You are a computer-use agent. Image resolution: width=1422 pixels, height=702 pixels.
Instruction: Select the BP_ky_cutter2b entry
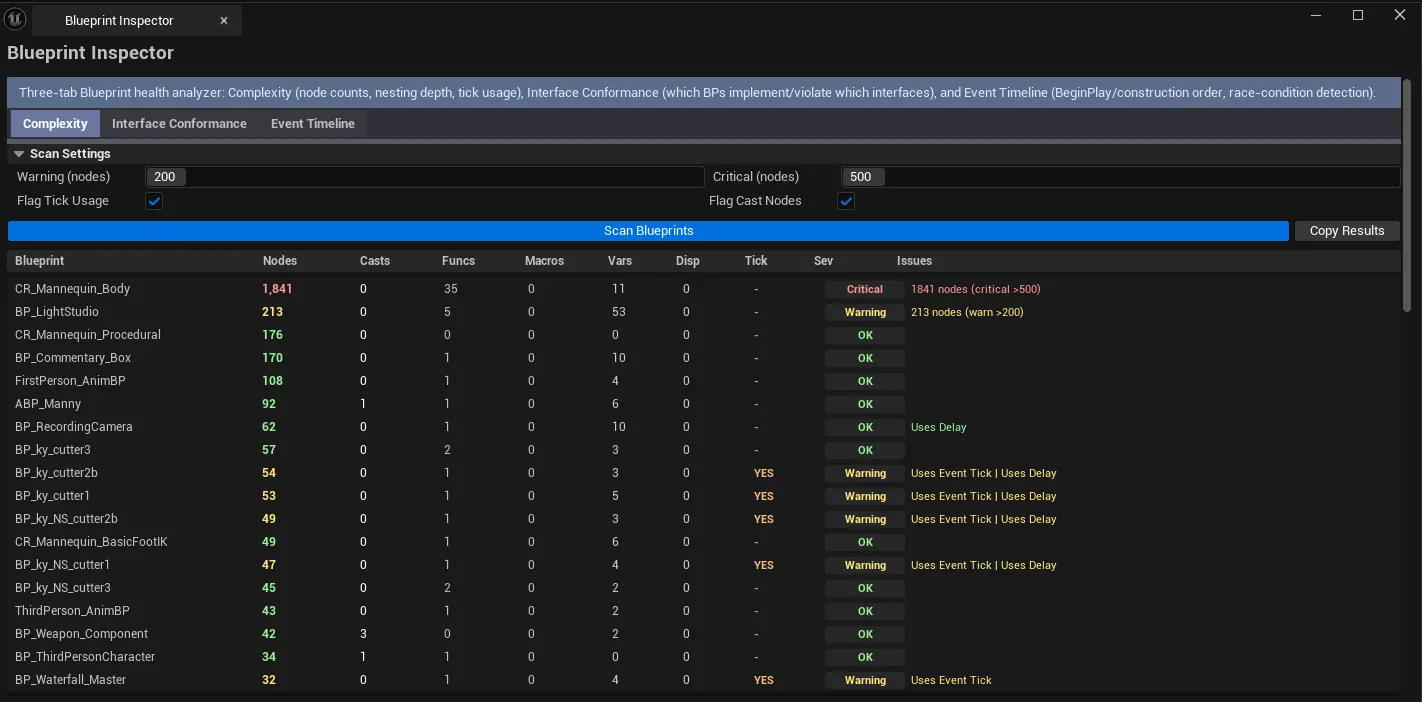pos(704,473)
